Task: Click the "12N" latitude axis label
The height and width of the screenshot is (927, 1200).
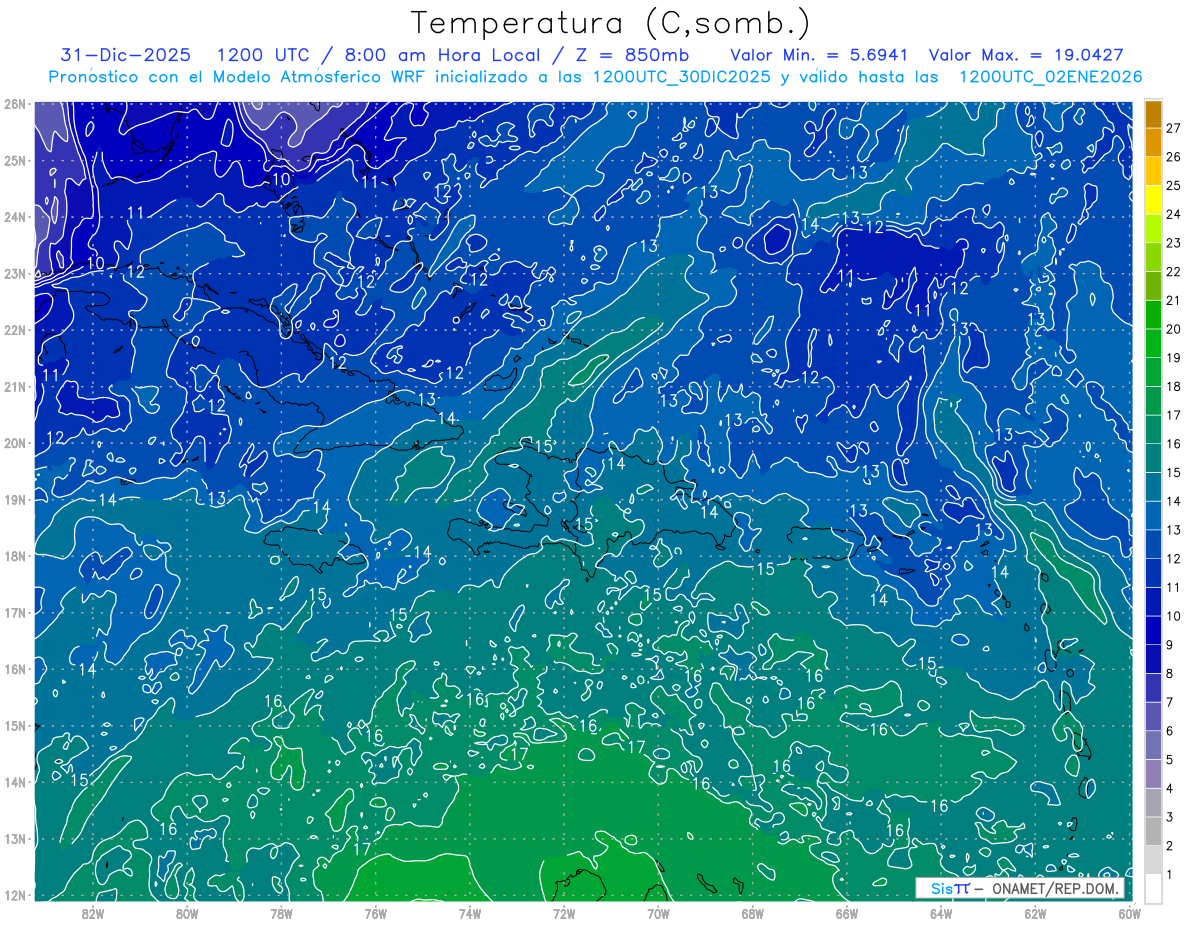Action: point(15,895)
